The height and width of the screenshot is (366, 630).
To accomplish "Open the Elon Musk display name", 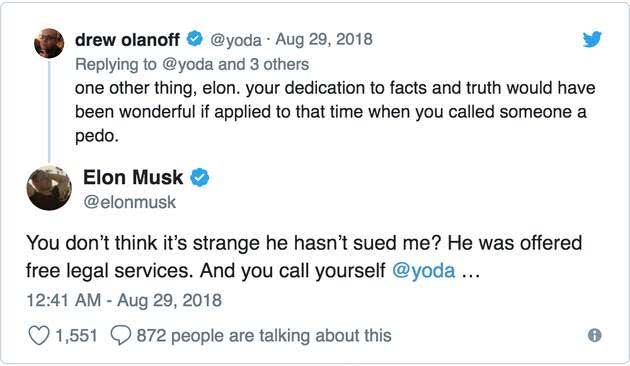I will 133,177.
